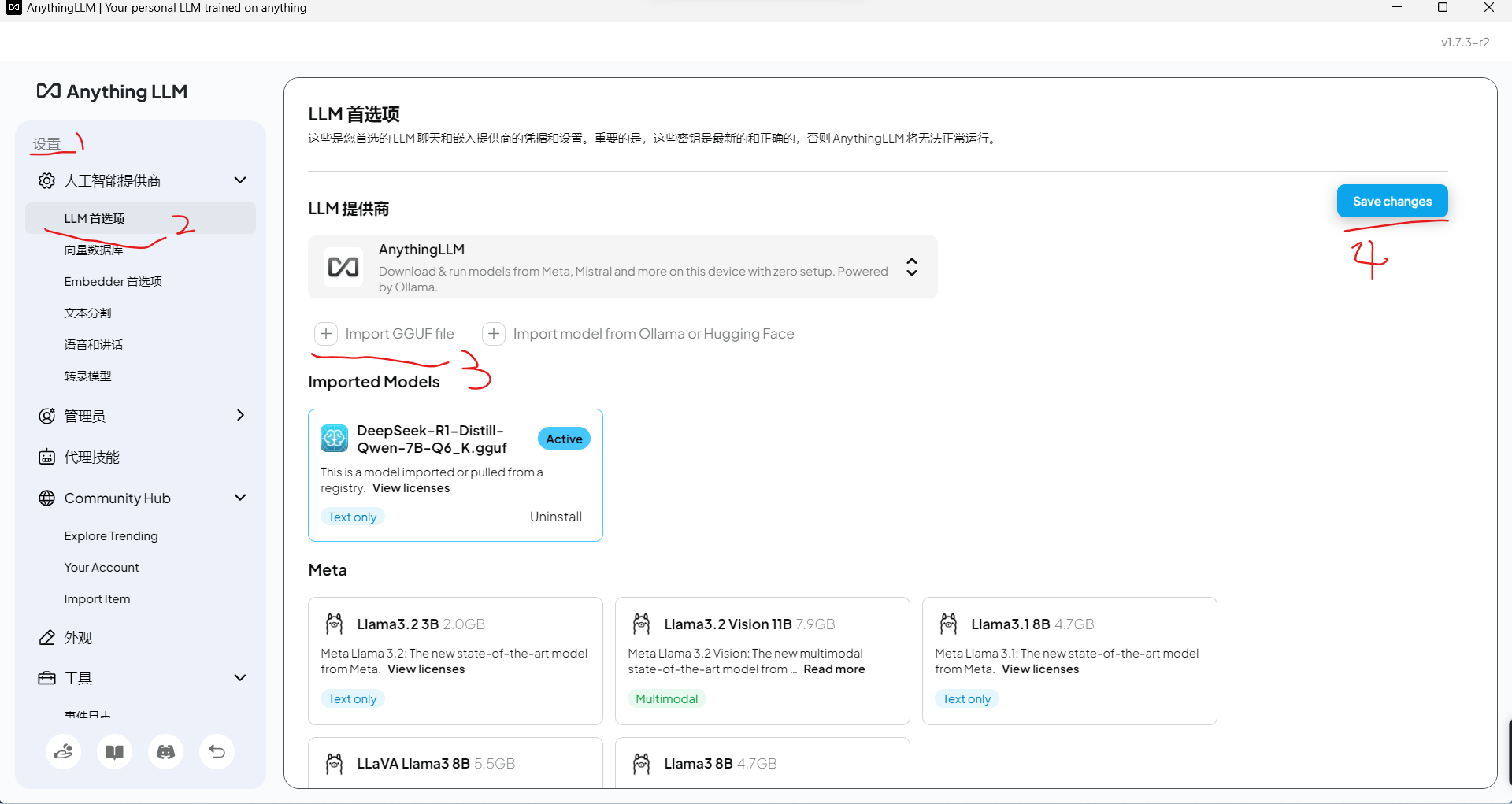This screenshot has height=804, width=1512.
Task: Click the 管理员 admin user icon
Action: [47, 416]
